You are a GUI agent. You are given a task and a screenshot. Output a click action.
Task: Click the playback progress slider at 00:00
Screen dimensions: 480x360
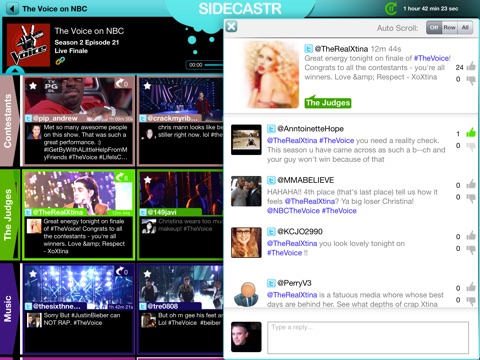point(213,65)
